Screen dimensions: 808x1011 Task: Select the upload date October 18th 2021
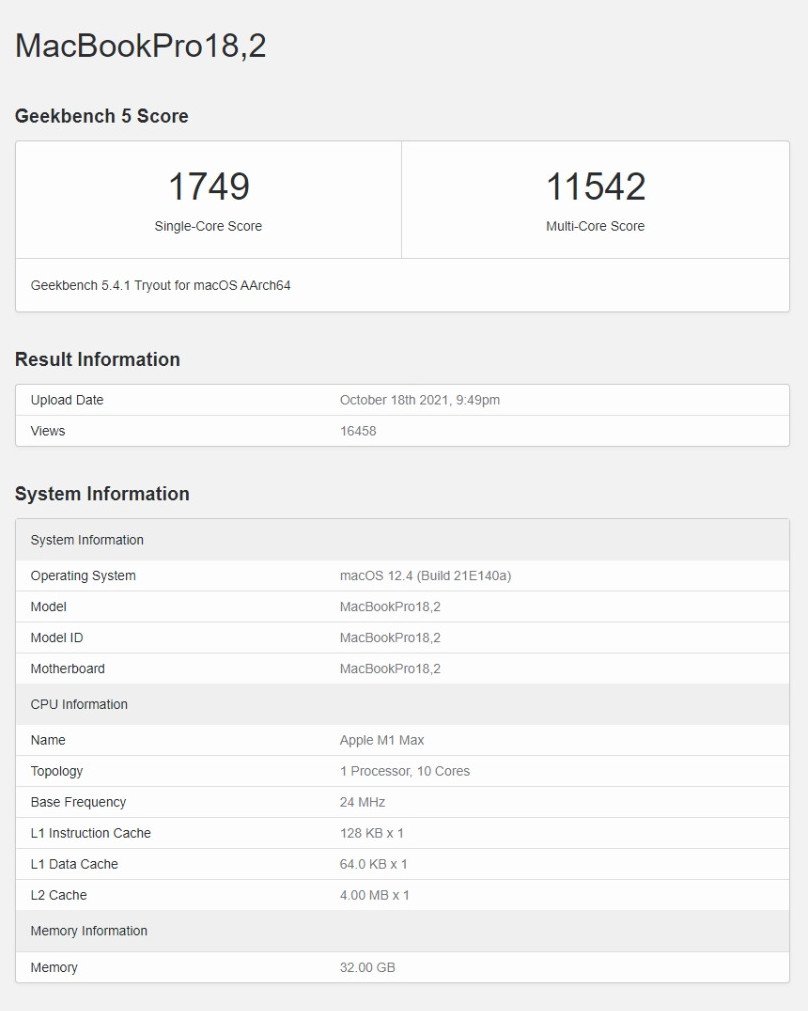419,400
